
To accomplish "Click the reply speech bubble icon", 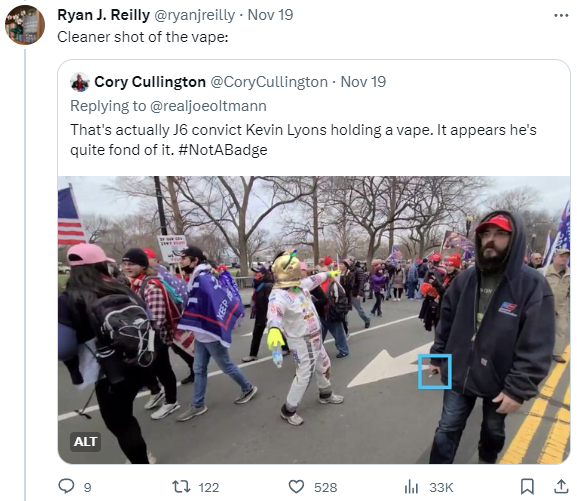I will tap(66, 486).
